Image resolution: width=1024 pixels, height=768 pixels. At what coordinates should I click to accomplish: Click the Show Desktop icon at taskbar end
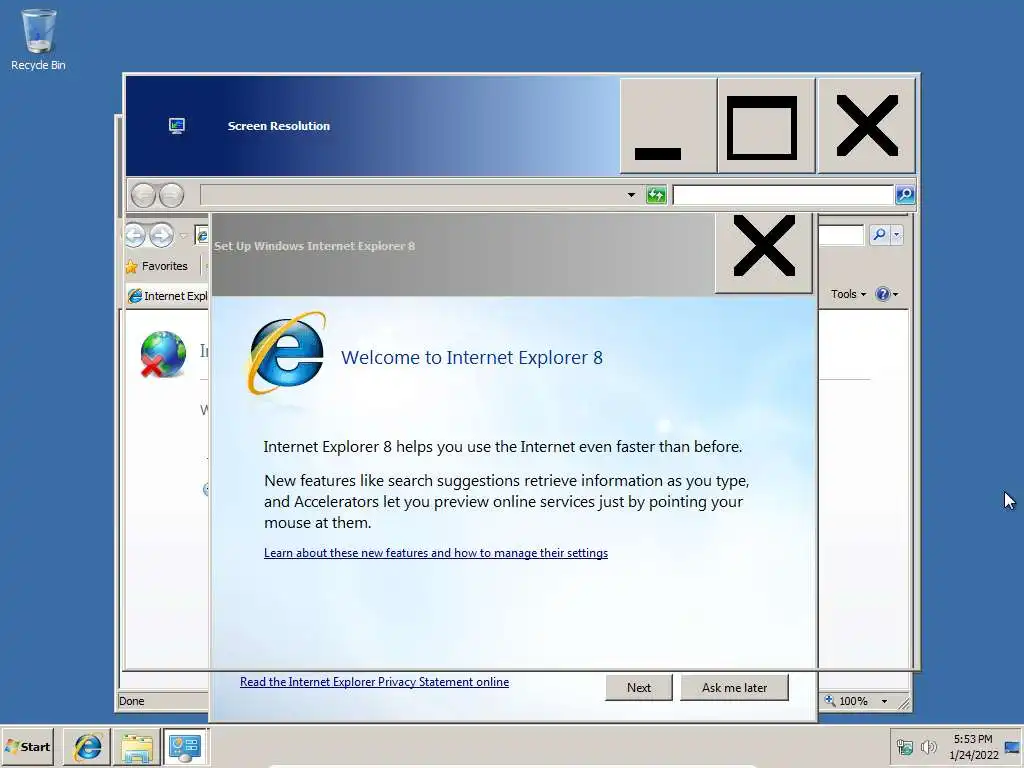point(1013,747)
